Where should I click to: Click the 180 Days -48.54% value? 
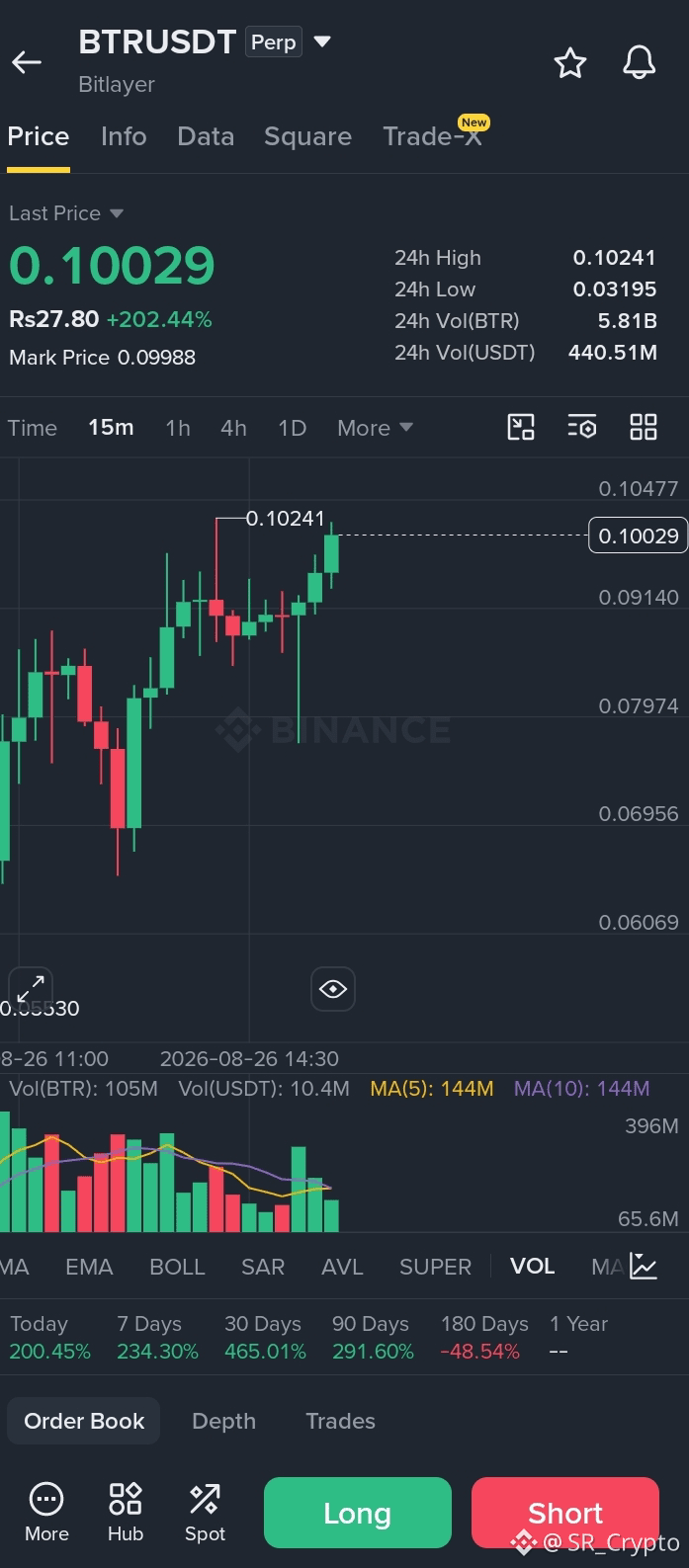480,1352
